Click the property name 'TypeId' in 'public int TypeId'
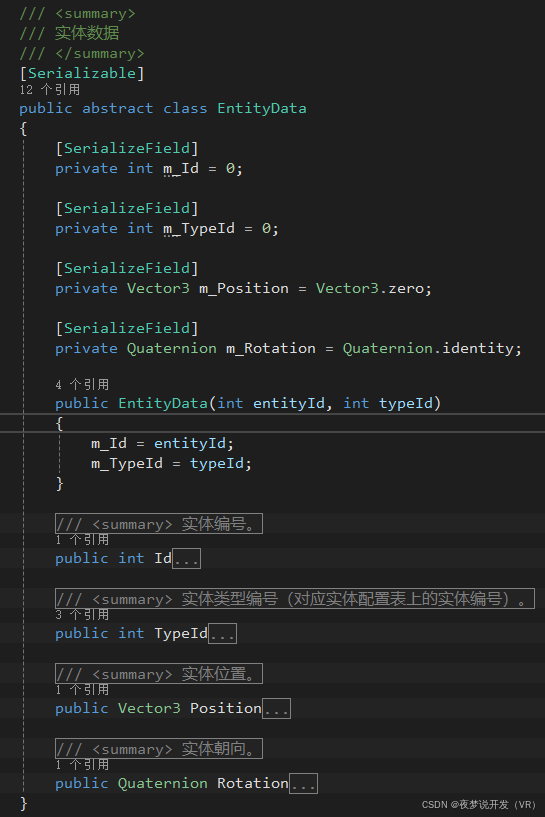545x817 pixels. pyautogui.click(x=181, y=634)
